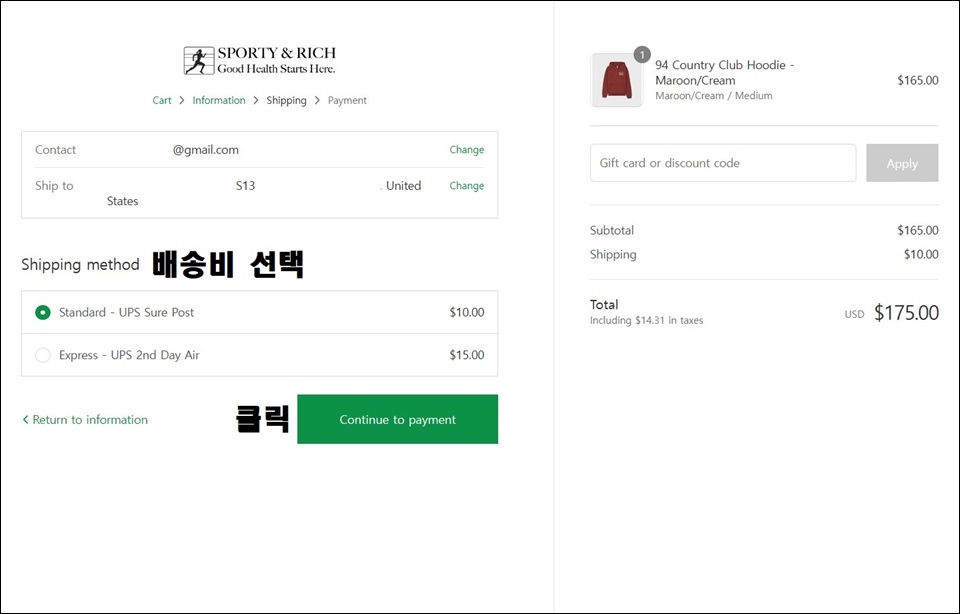
Task: Open the Shipping breadcrumb step
Action: click(x=287, y=100)
